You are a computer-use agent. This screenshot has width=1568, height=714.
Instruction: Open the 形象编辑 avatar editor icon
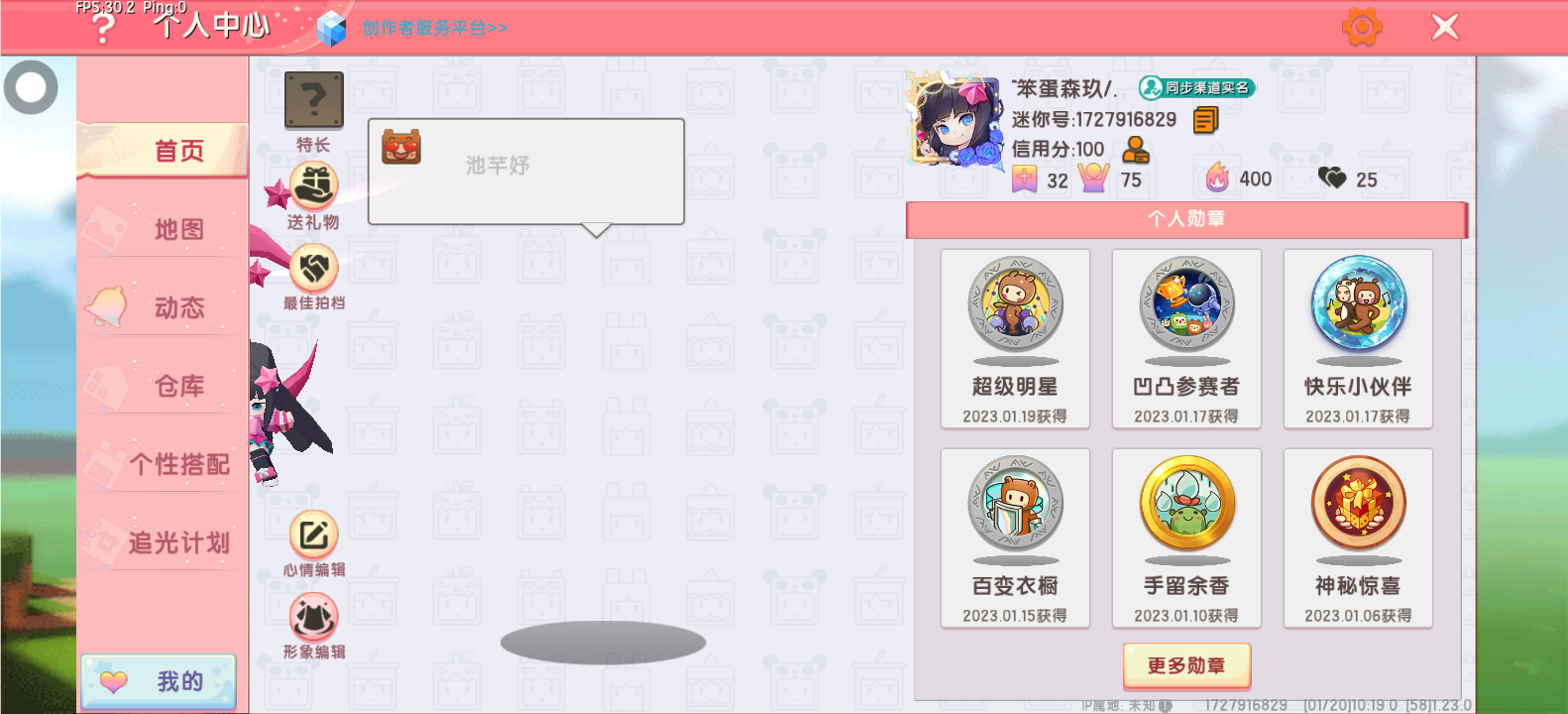point(314,617)
